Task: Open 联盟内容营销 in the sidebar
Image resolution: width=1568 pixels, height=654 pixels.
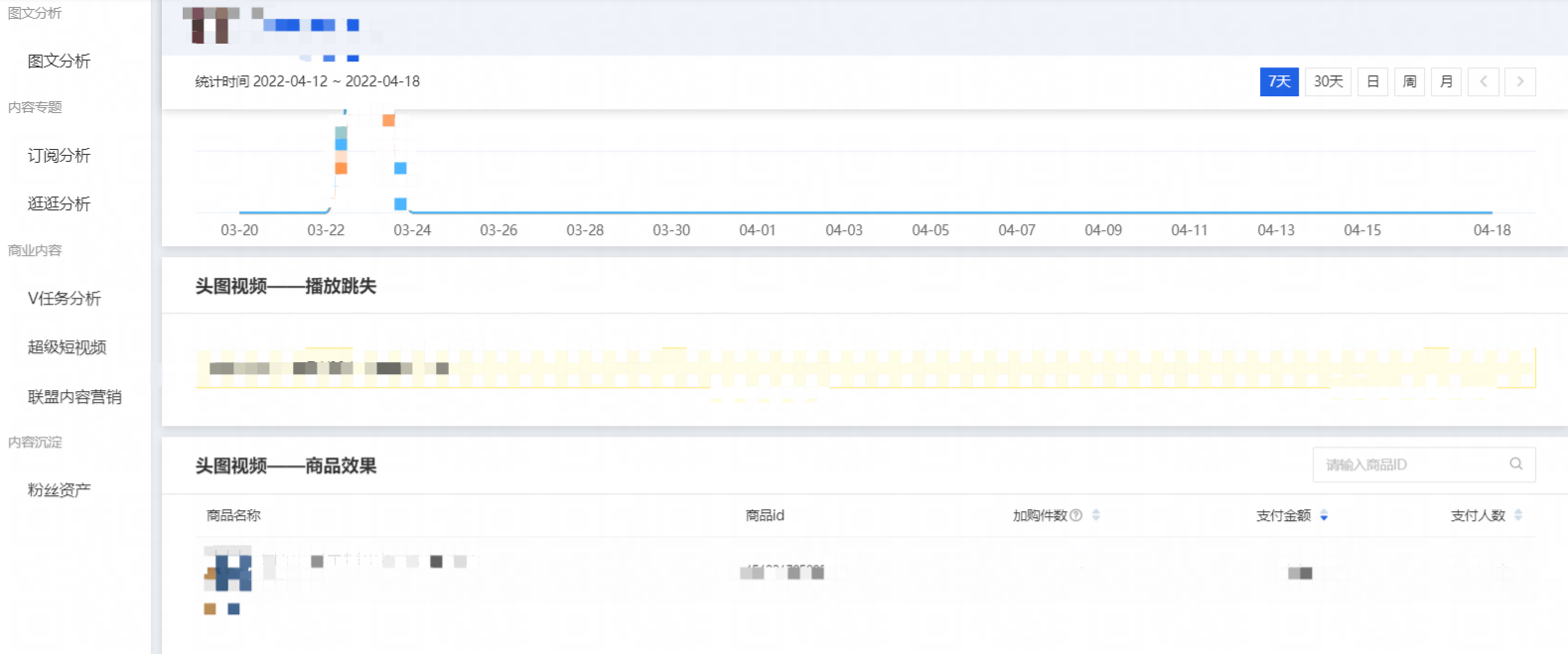Action: click(x=74, y=396)
